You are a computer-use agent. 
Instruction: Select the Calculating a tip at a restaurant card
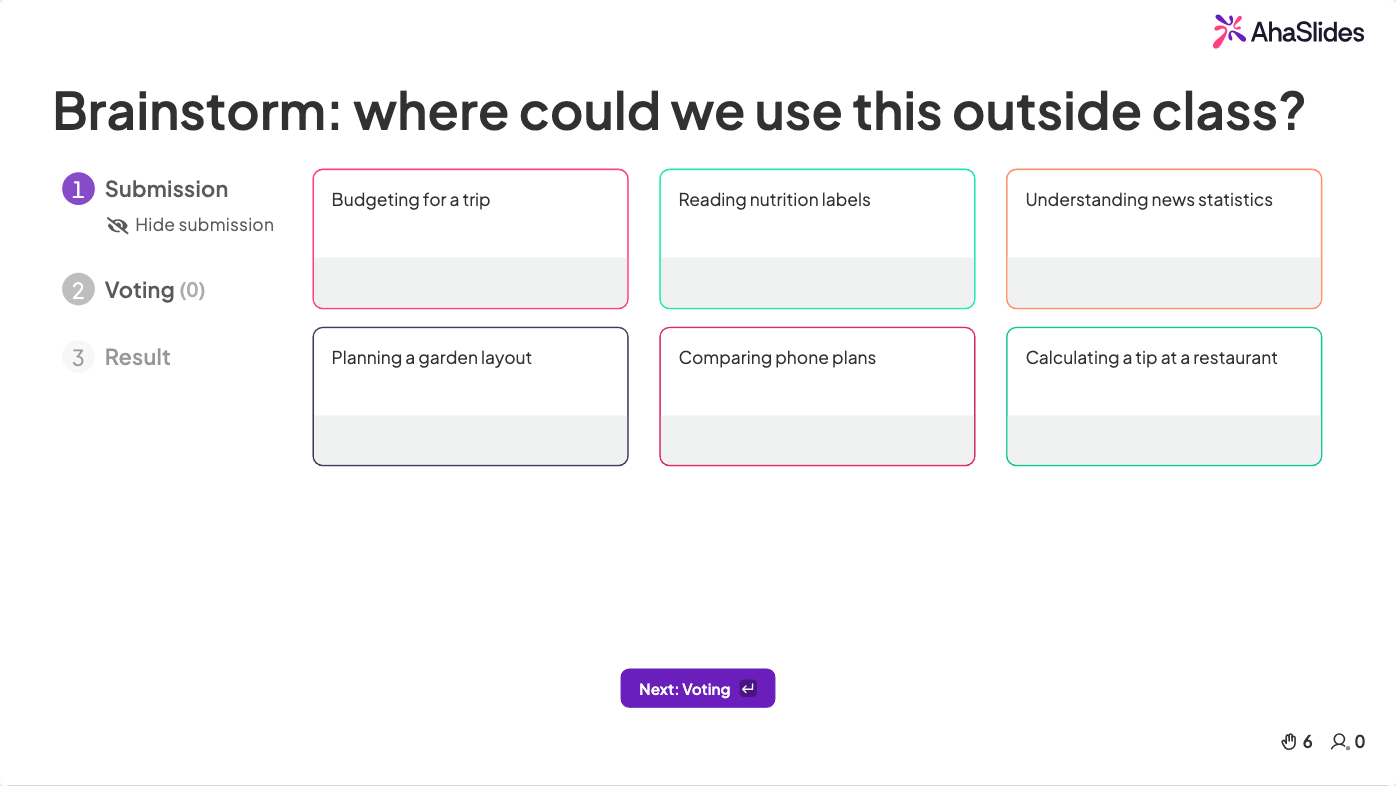1164,397
